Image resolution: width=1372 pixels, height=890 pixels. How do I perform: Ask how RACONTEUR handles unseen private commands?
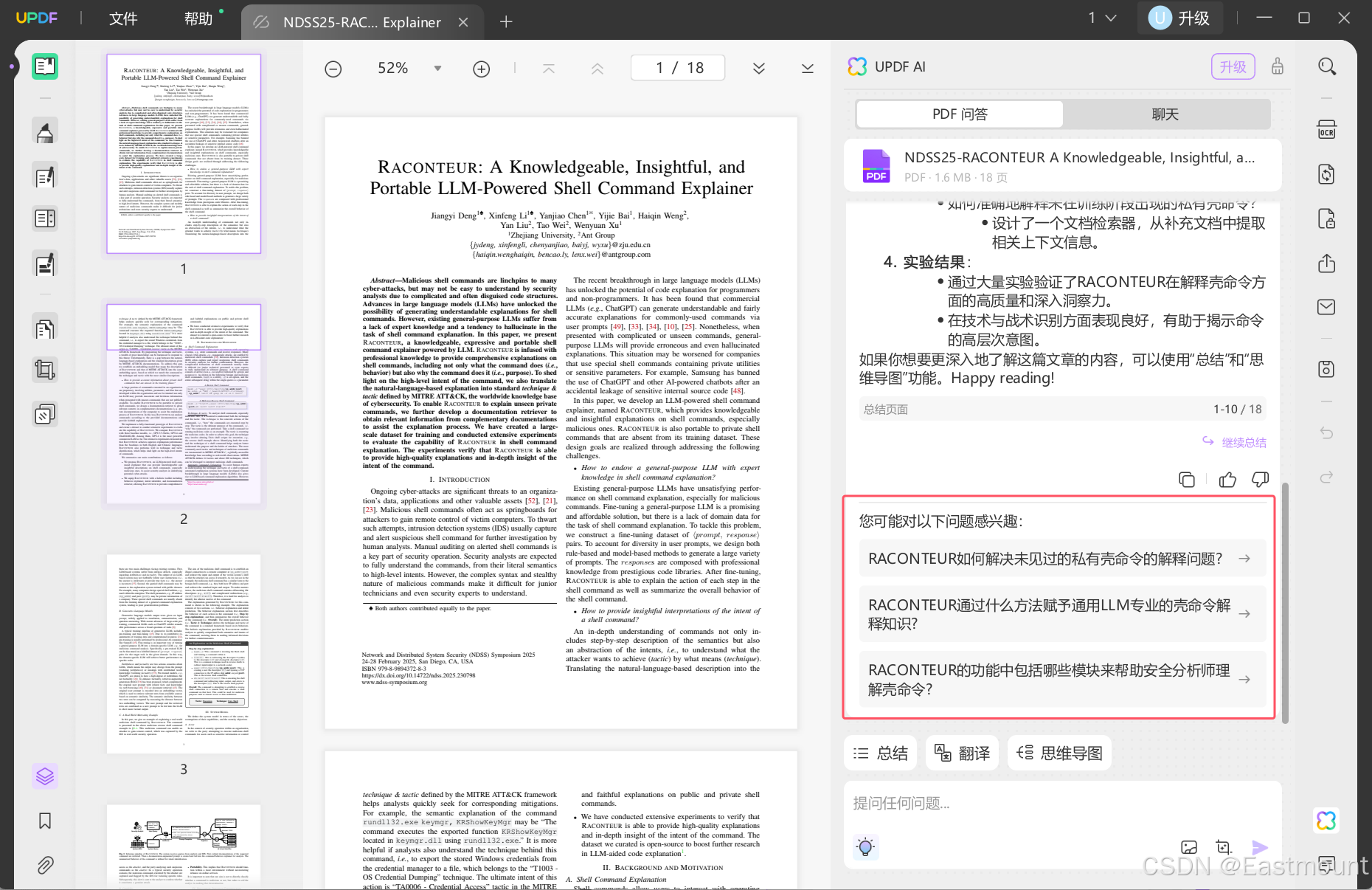click(x=1062, y=559)
